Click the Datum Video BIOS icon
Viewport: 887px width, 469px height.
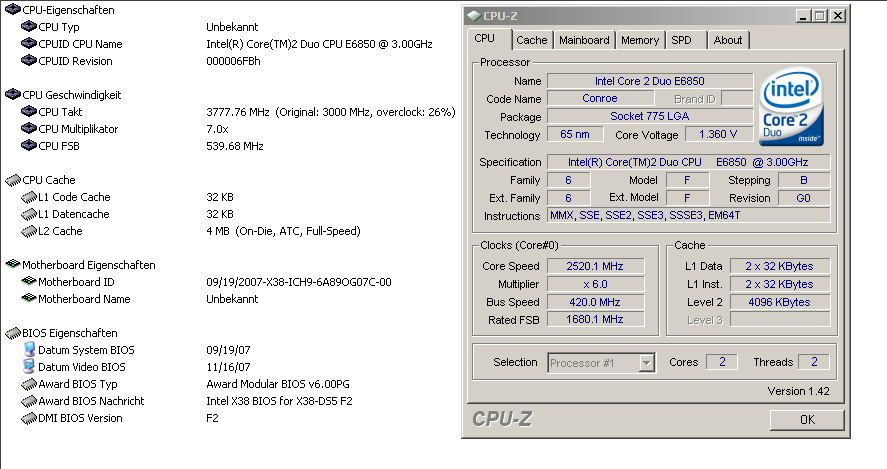(29, 367)
